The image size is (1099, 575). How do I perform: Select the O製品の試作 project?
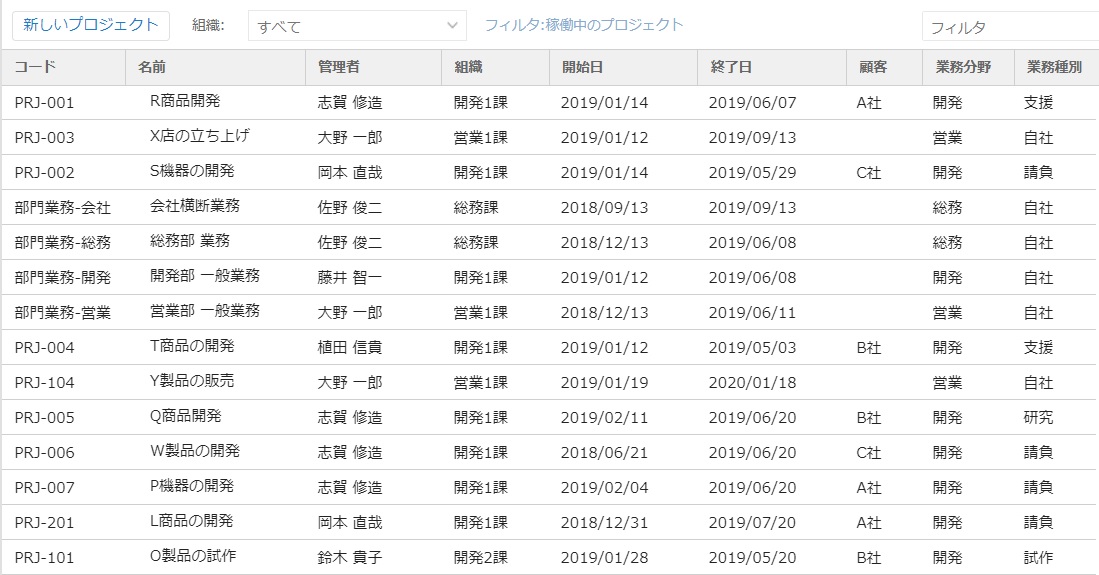click(x=193, y=556)
